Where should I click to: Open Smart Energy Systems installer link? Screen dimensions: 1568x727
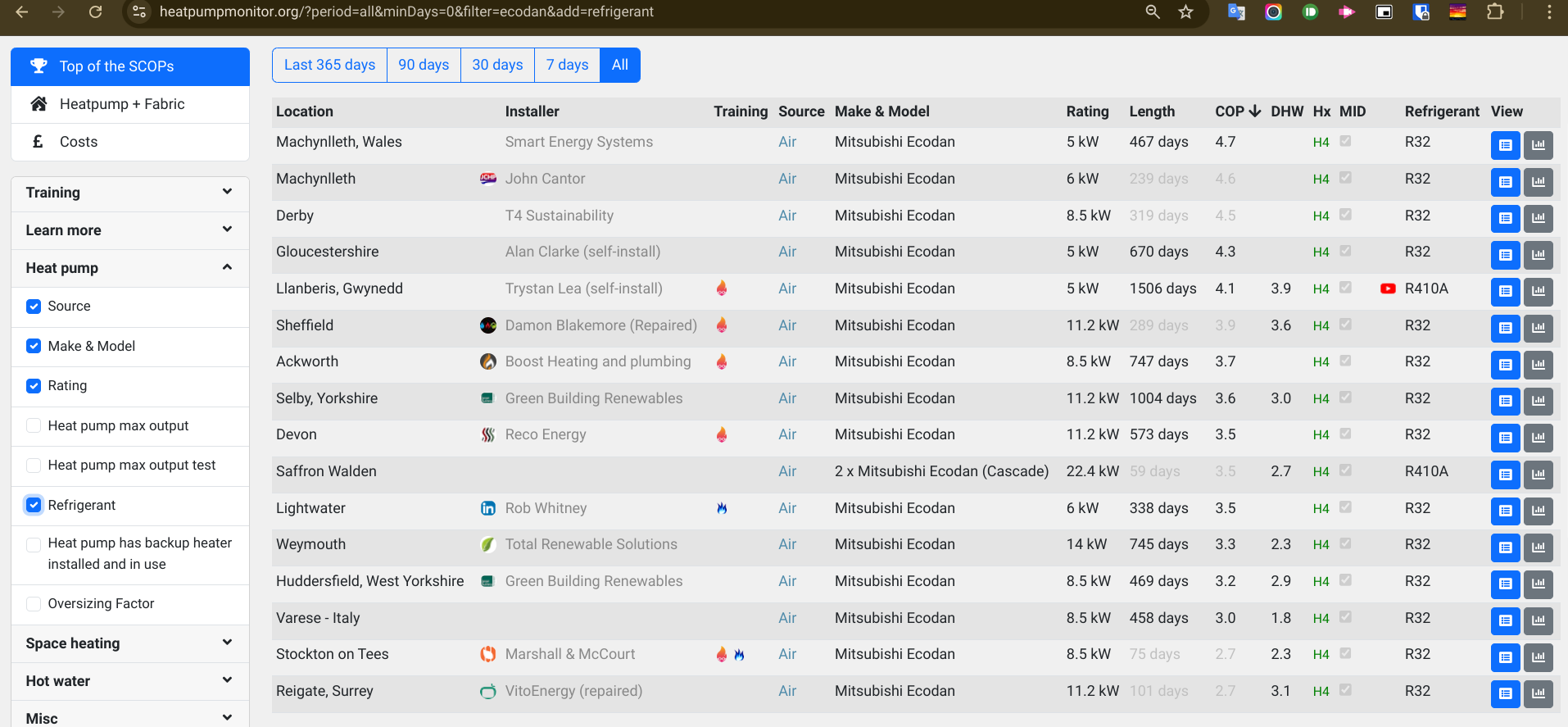(579, 142)
